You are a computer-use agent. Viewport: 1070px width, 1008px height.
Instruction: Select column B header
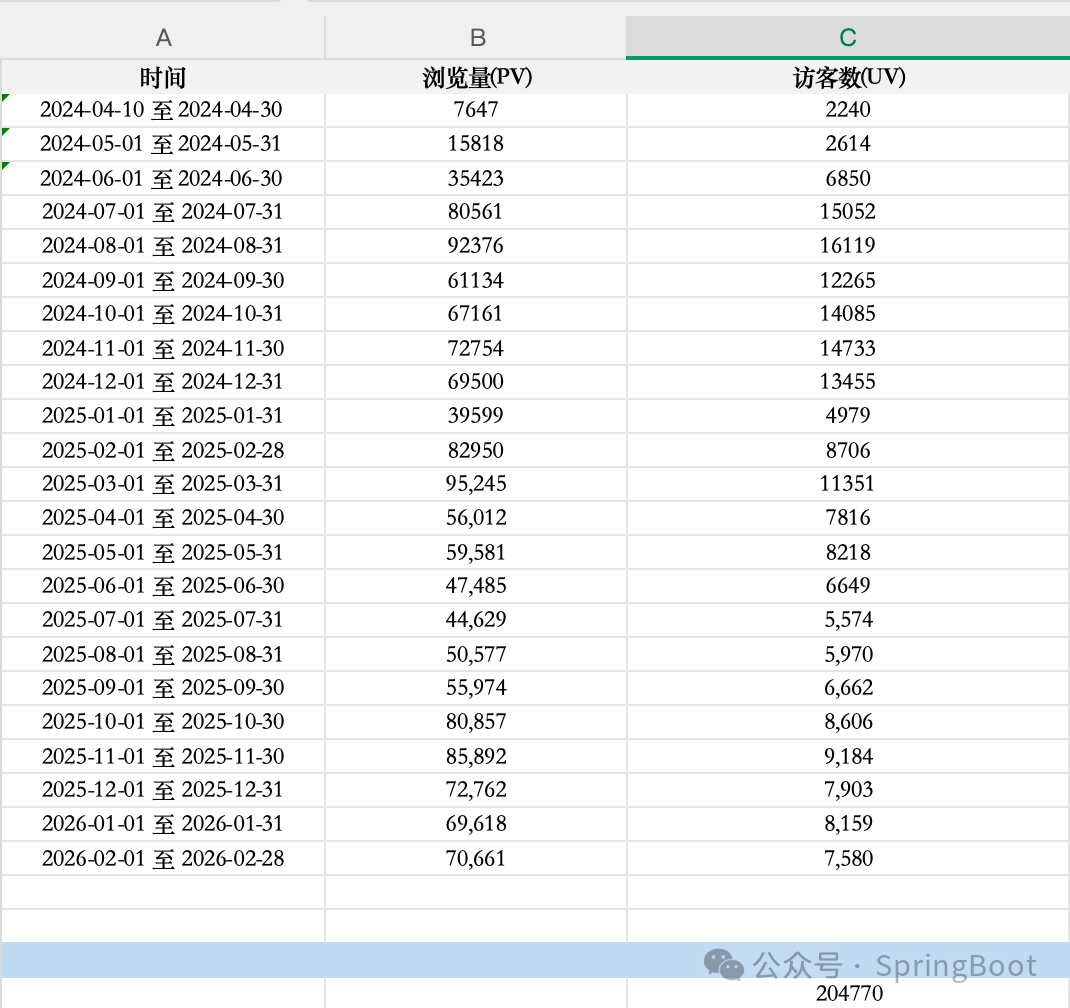[476, 38]
